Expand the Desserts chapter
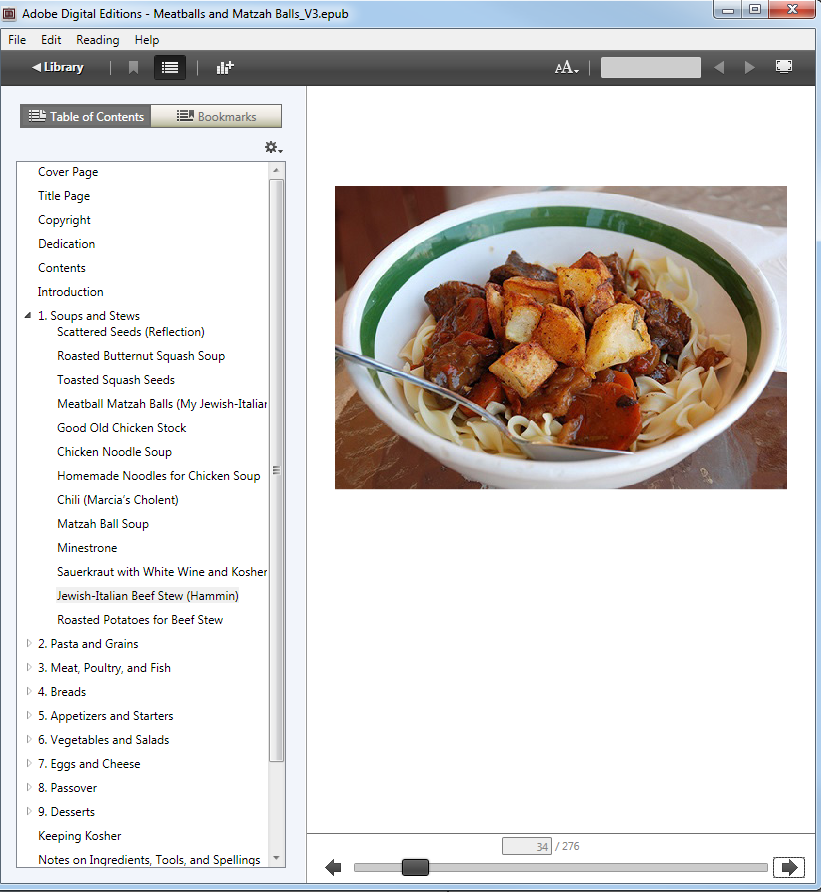 (28, 812)
